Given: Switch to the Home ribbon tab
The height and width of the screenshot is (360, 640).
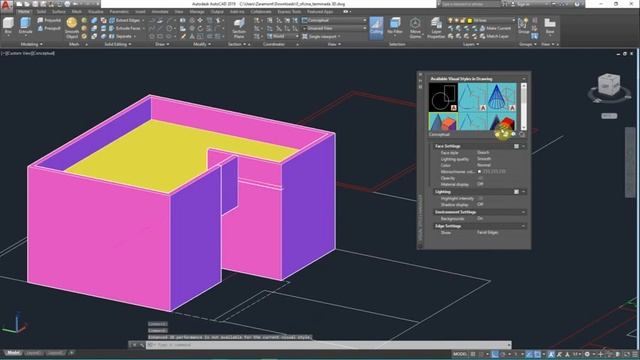Looking at the screenshot, I should [x=24, y=12].
